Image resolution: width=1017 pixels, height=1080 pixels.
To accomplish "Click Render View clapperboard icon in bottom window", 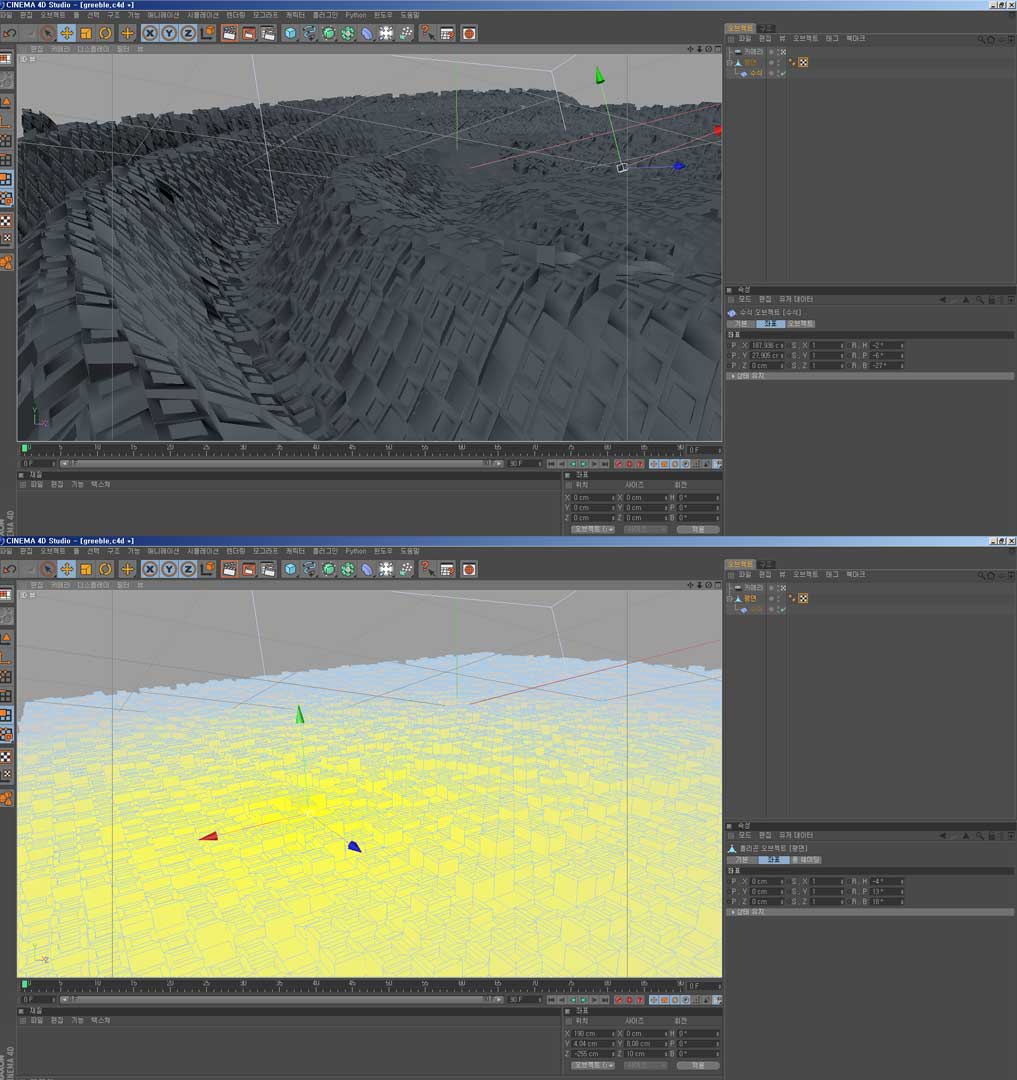I will [229, 569].
